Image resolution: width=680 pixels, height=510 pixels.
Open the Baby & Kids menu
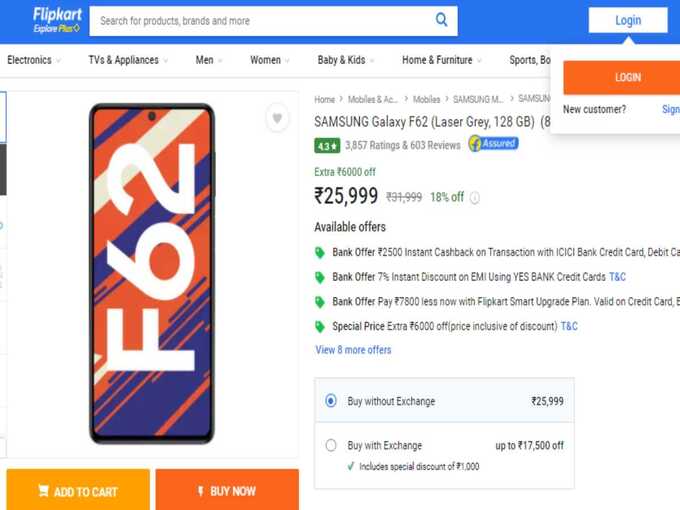point(346,60)
